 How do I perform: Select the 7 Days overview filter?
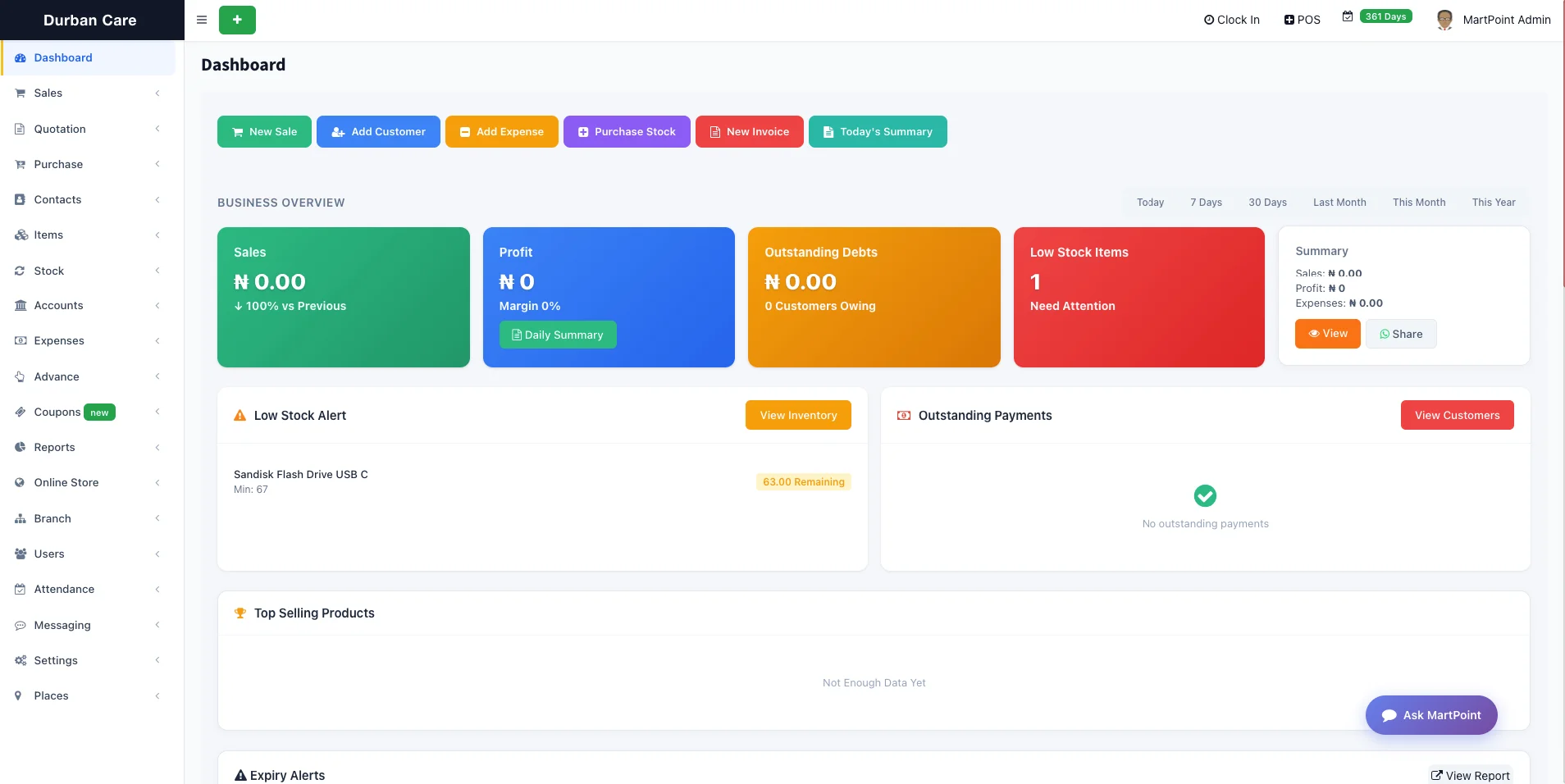coord(1206,203)
